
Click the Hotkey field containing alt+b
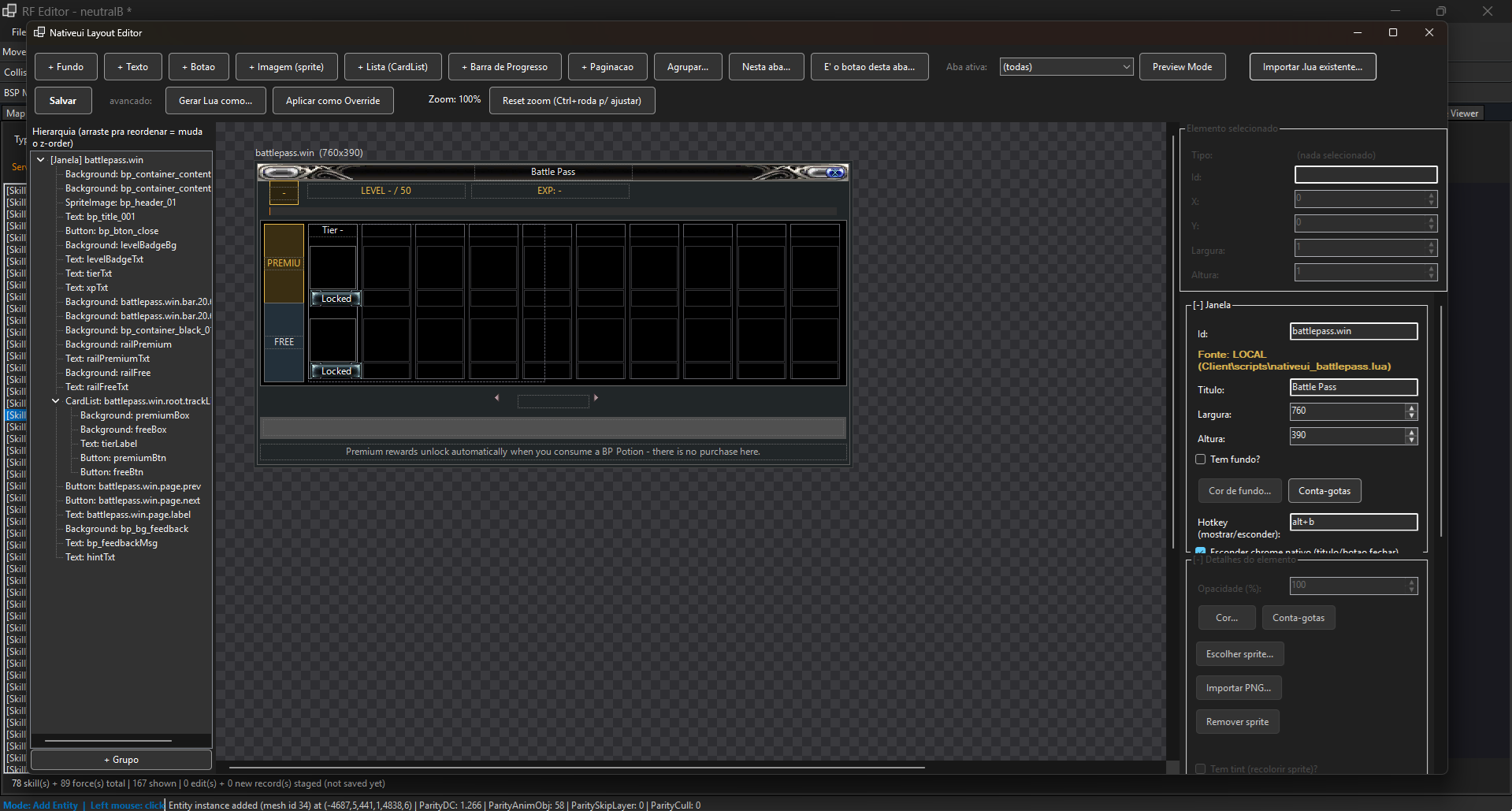1354,522
